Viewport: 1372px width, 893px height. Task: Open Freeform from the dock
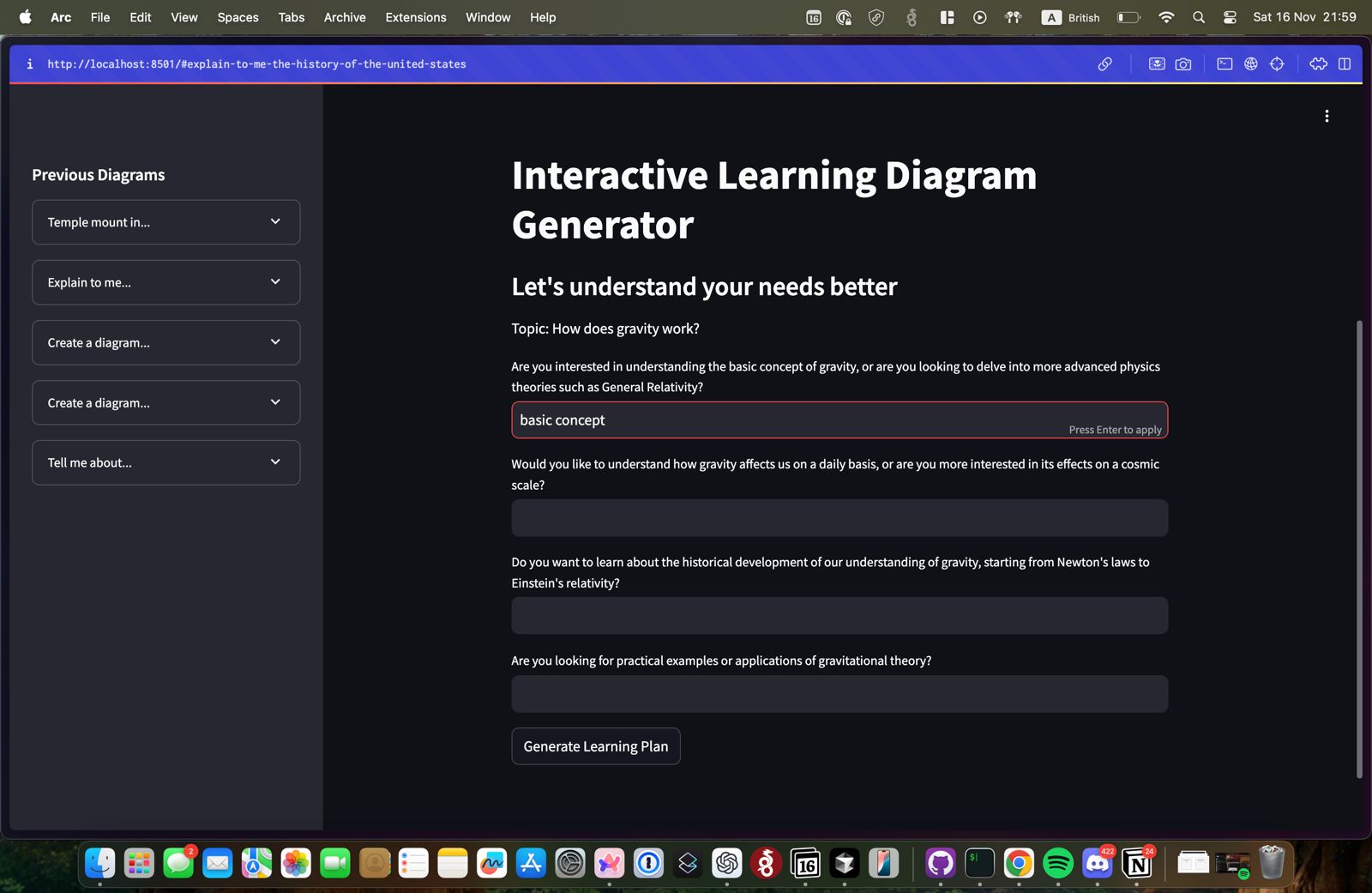(x=491, y=863)
